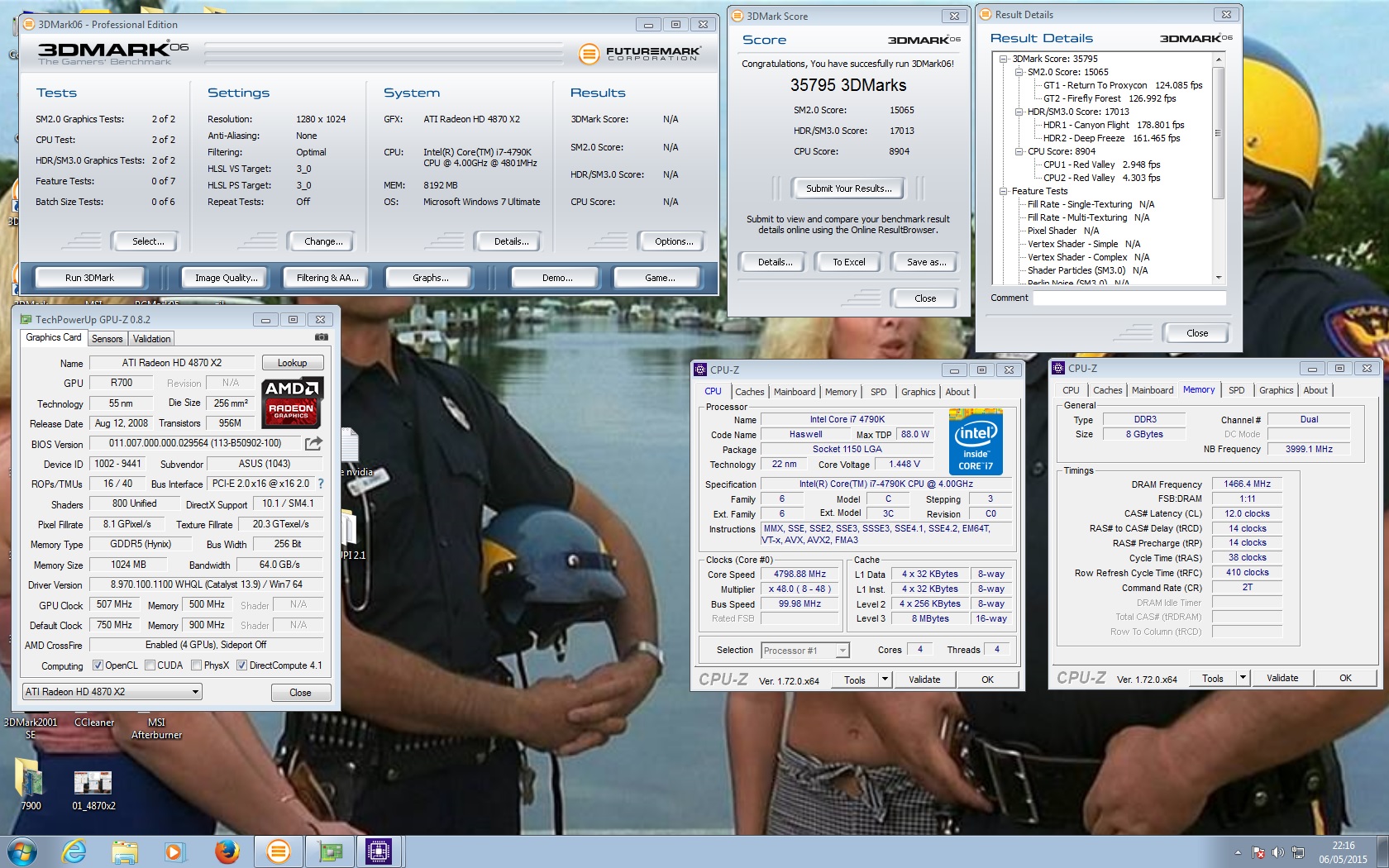Switch to 3DMark06 taskbar icon
This screenshot has height=868, width=1389.
point(279,851)
